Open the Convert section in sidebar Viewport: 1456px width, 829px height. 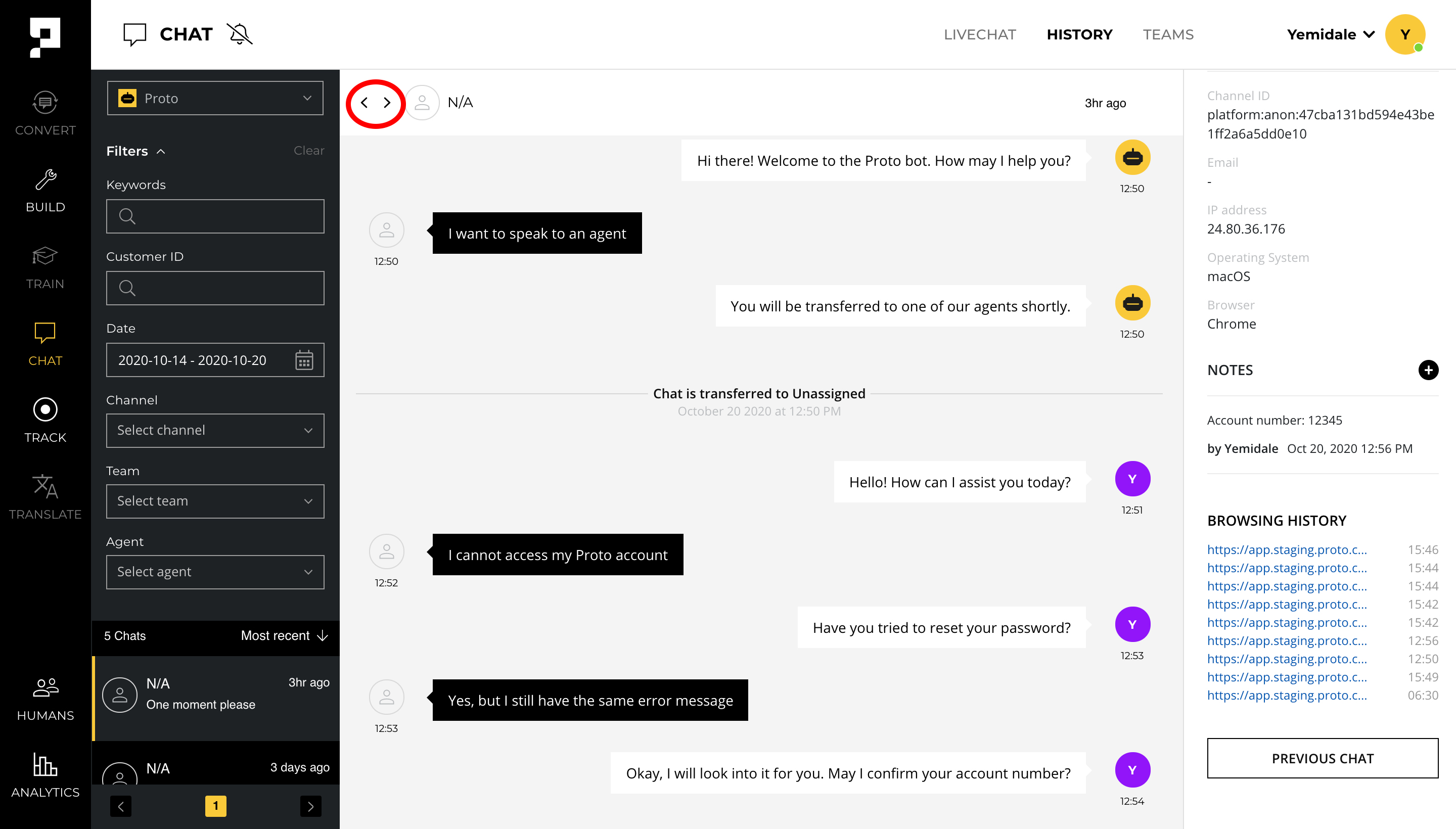45,113
